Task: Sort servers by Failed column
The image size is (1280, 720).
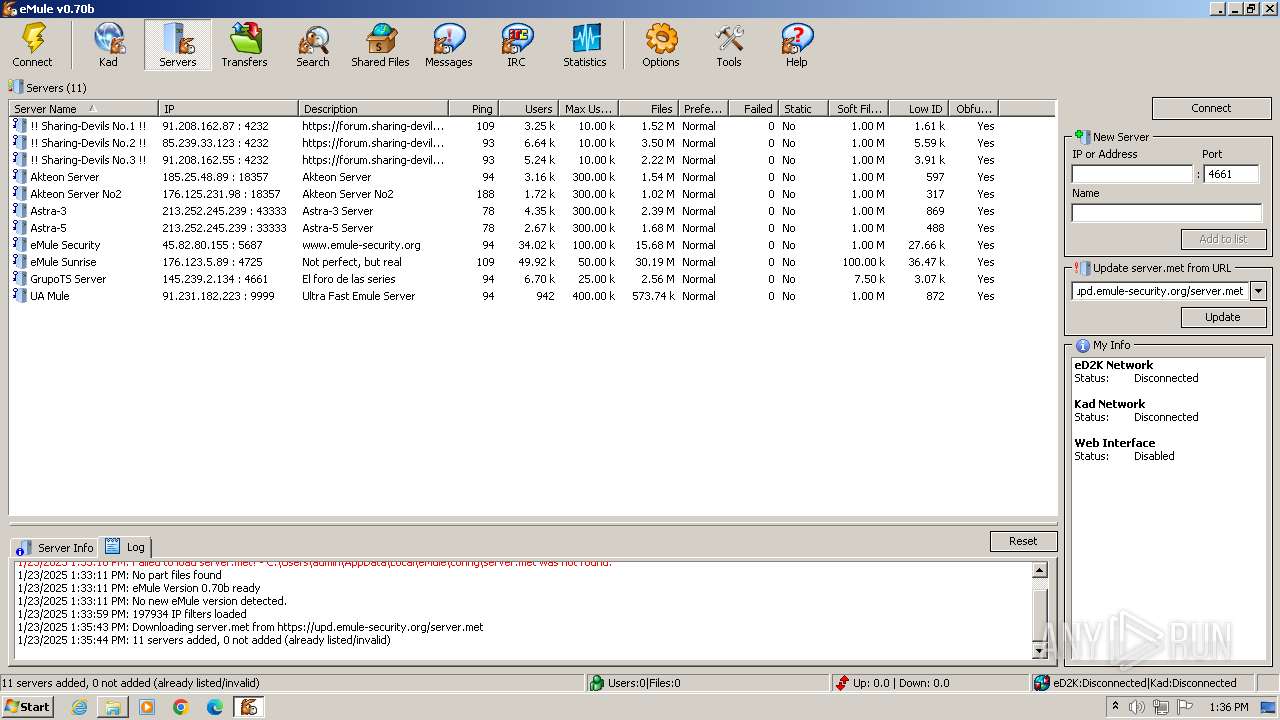Action: (753, 108)
